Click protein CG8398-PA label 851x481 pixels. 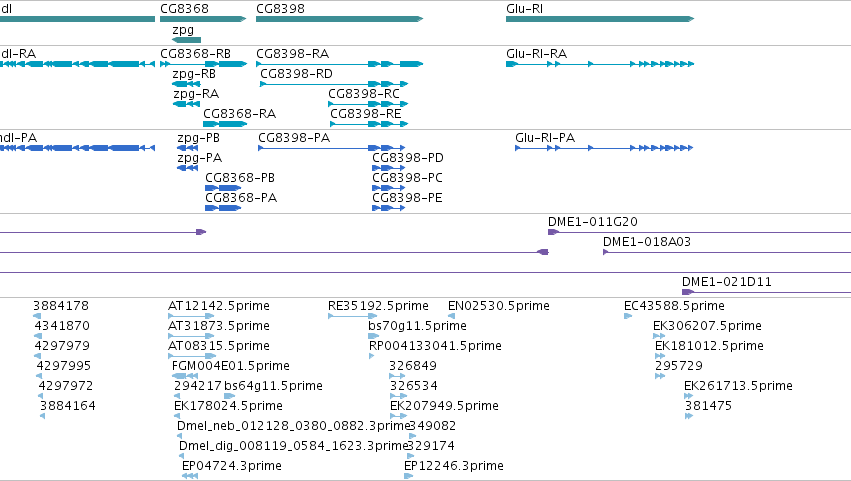[x=294, y=138]
